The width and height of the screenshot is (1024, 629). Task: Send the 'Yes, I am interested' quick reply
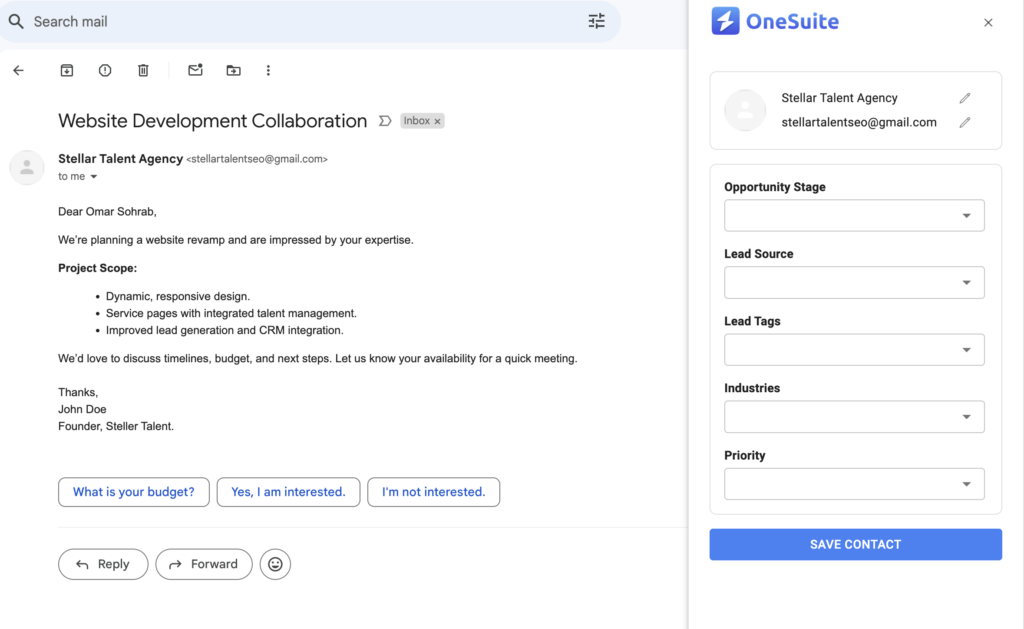click(288, 492)
